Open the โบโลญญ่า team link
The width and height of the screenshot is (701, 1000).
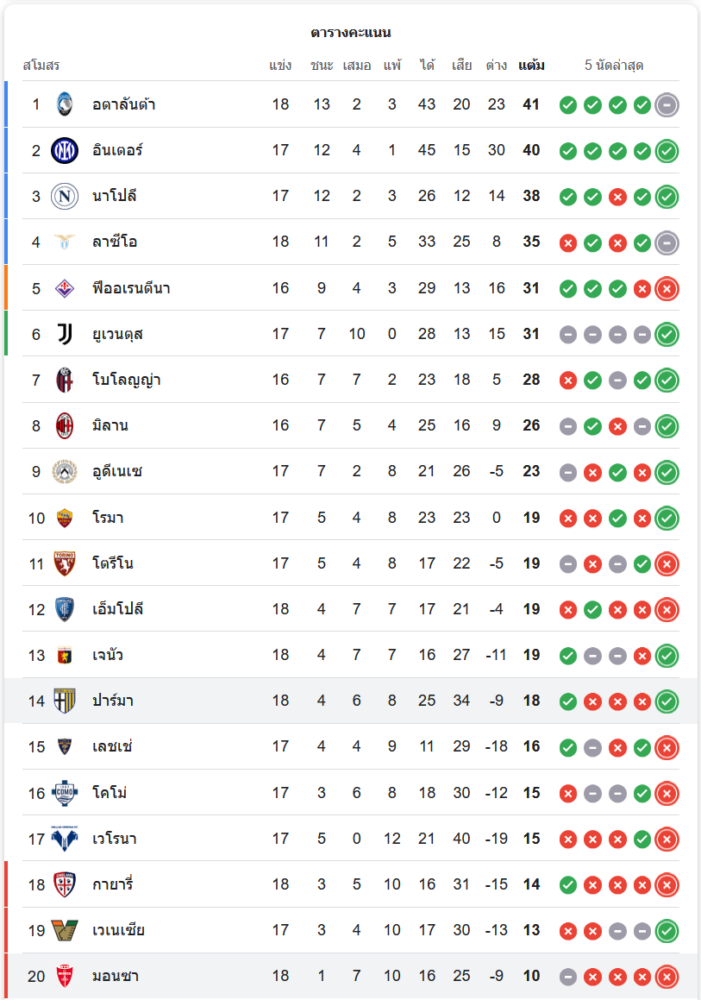coord(127,380)
